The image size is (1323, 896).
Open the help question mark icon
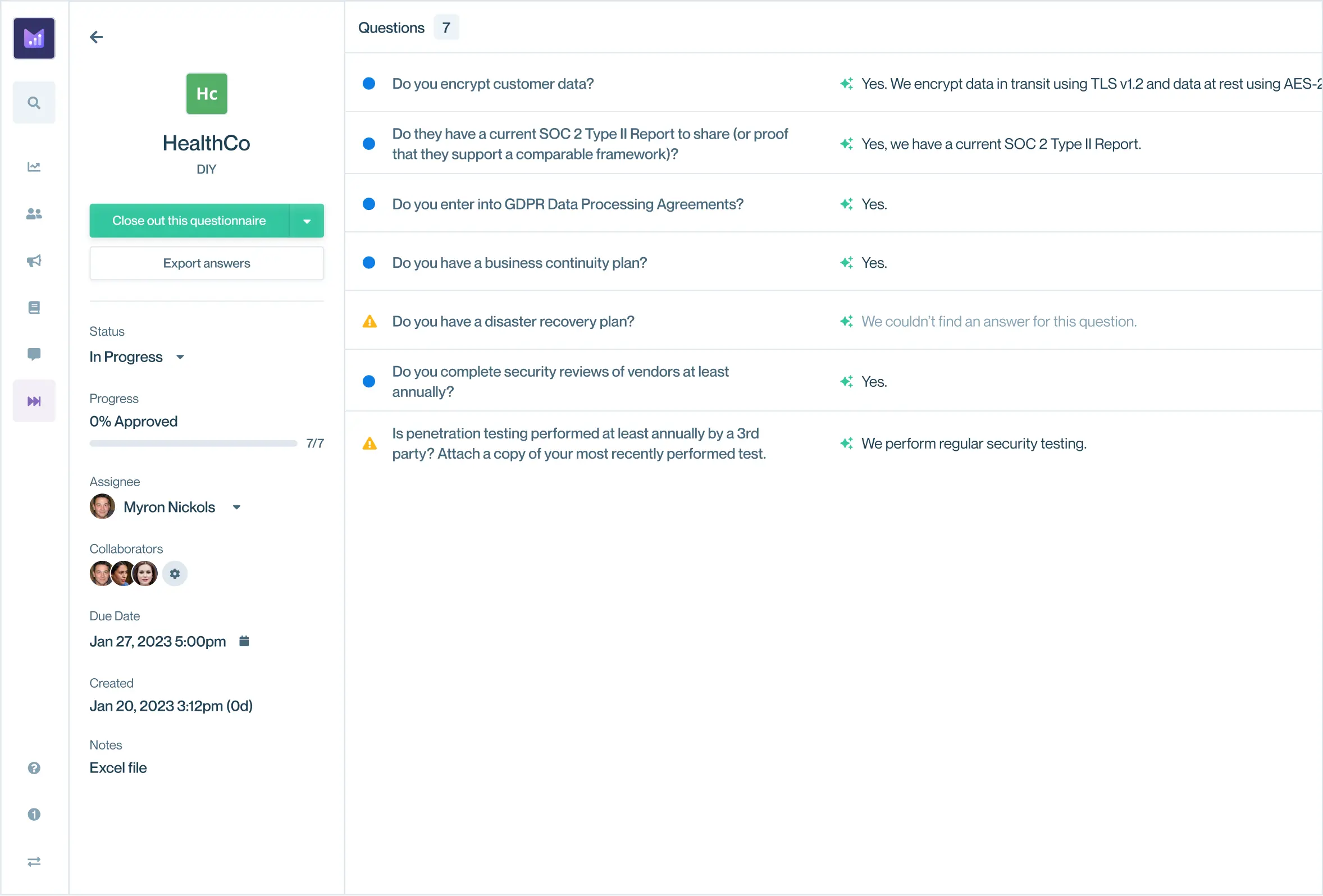pyautogui.click(x=34, y=768)
